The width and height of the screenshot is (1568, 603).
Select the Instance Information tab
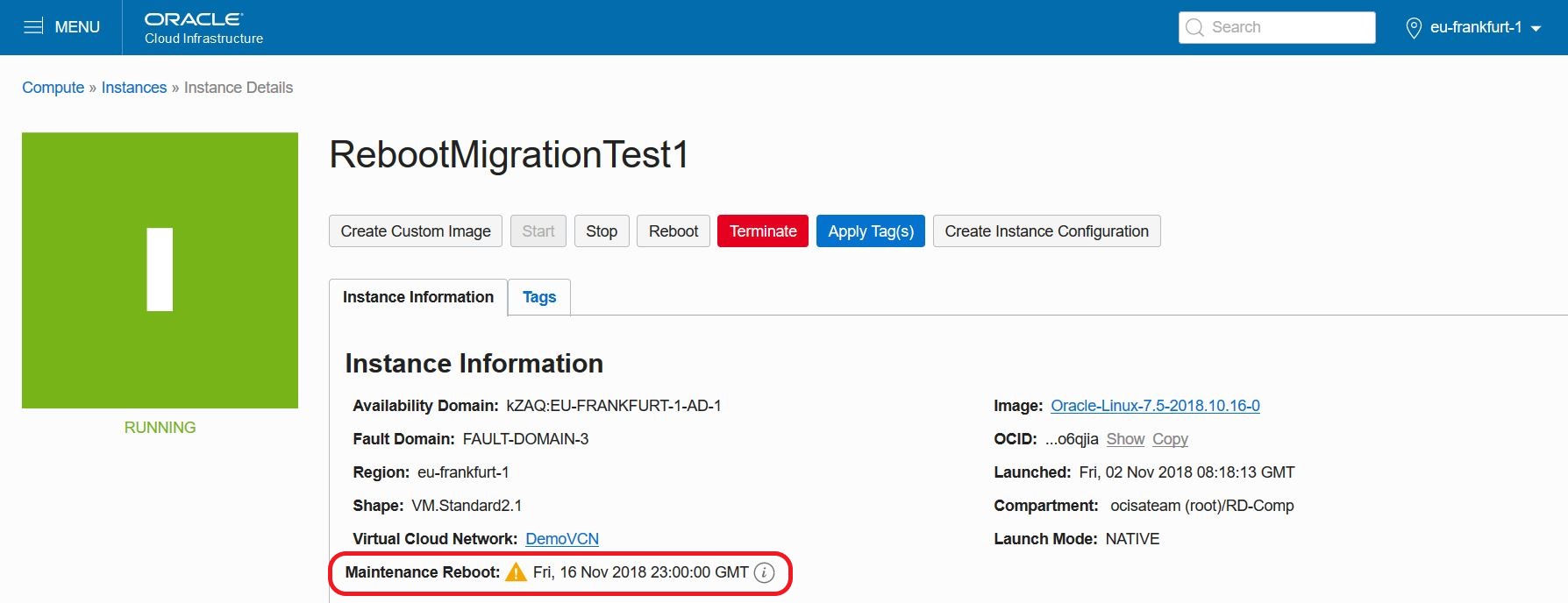(417, 297)
